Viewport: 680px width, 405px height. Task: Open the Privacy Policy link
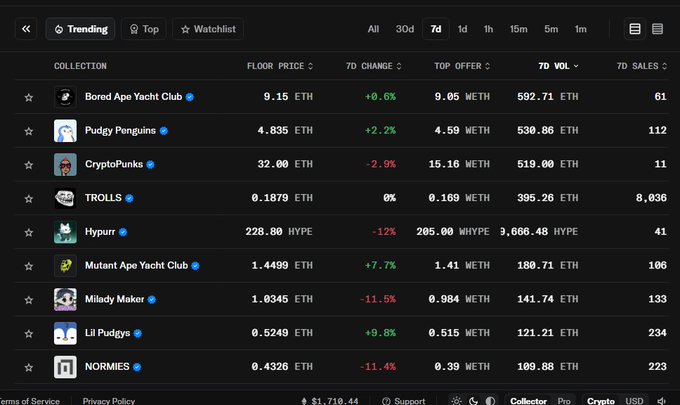[x=109, y=401]
